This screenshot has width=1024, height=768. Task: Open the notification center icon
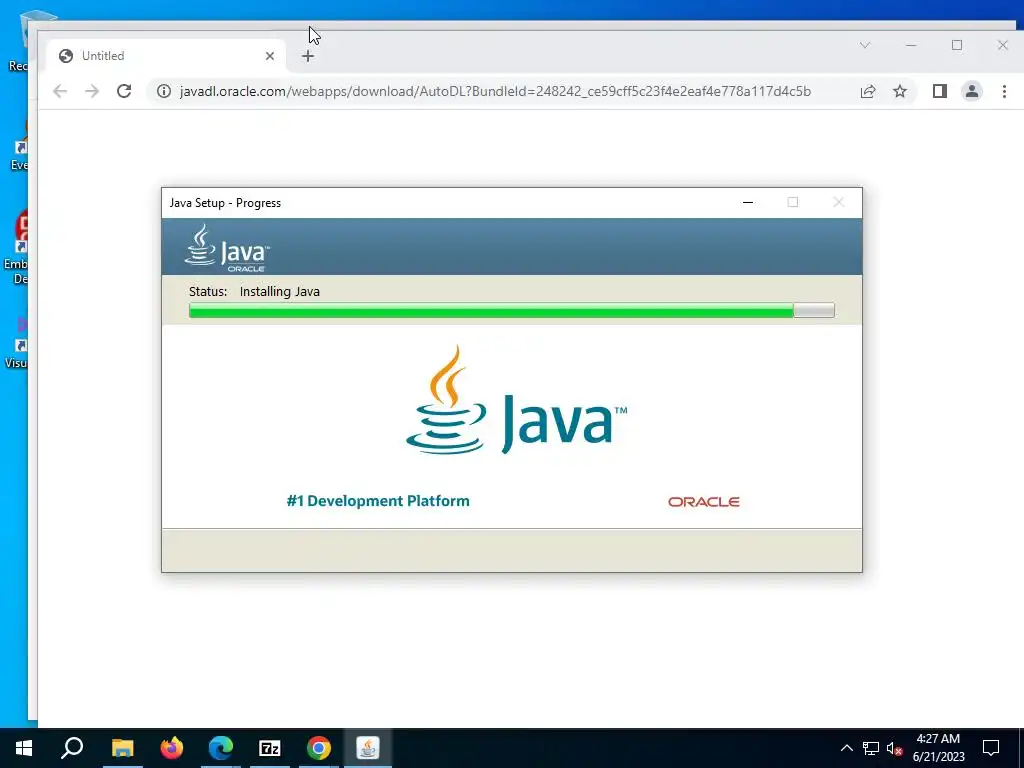point(991,748)
